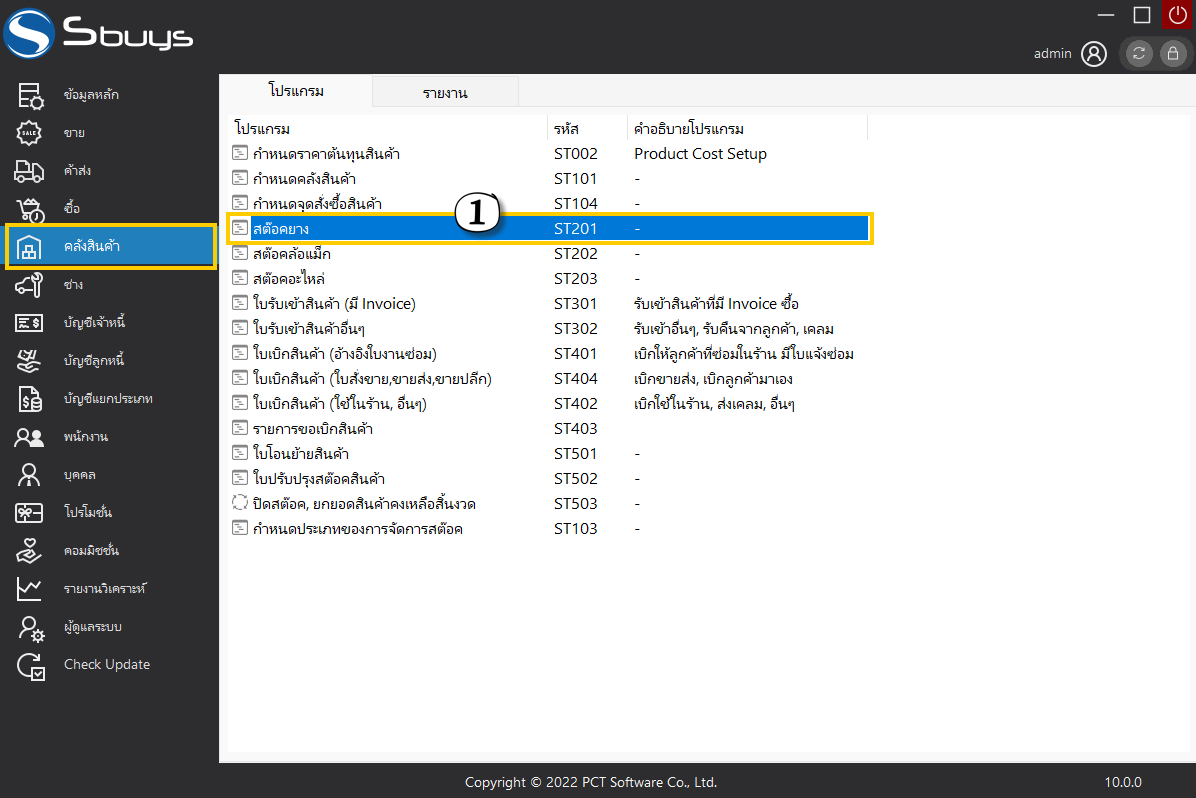Switch to the โปรแกรม tab
1196x798 pixels.
(296, 91)
